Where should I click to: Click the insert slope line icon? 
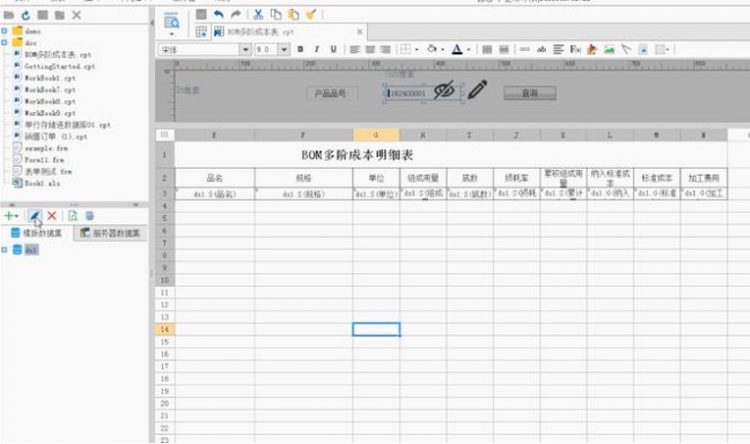point(626,49)
